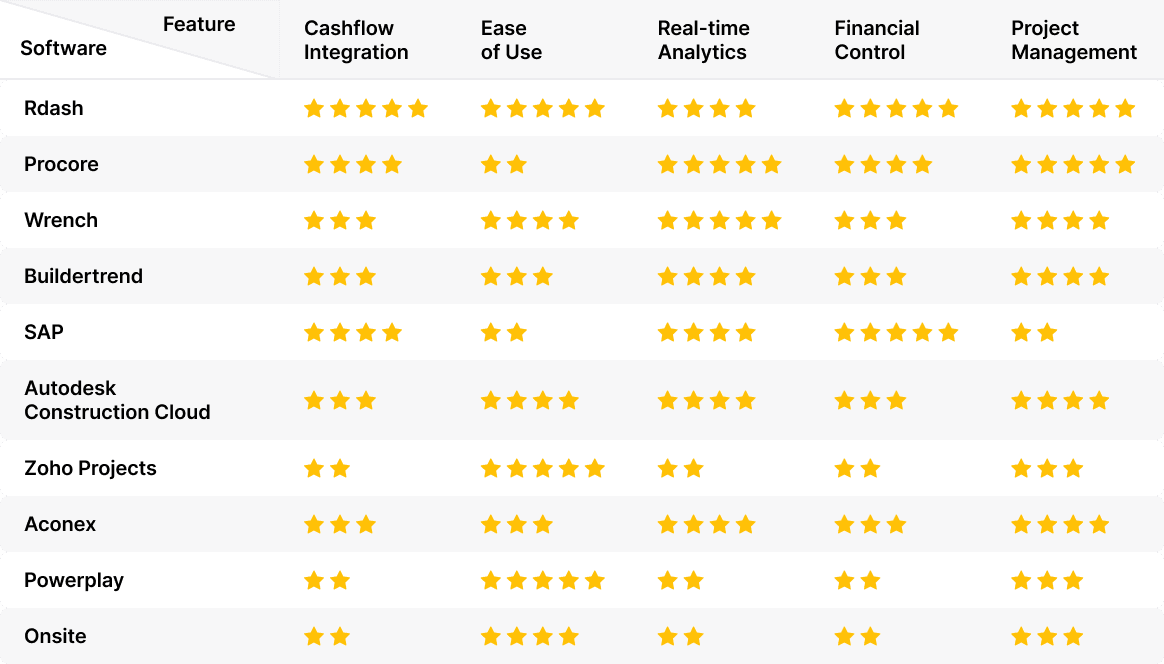This screenshot has width=1164, height=664.
Task: Select the Cashflow Integration column header
Action: pyautogui.click(x=356, y=40)
